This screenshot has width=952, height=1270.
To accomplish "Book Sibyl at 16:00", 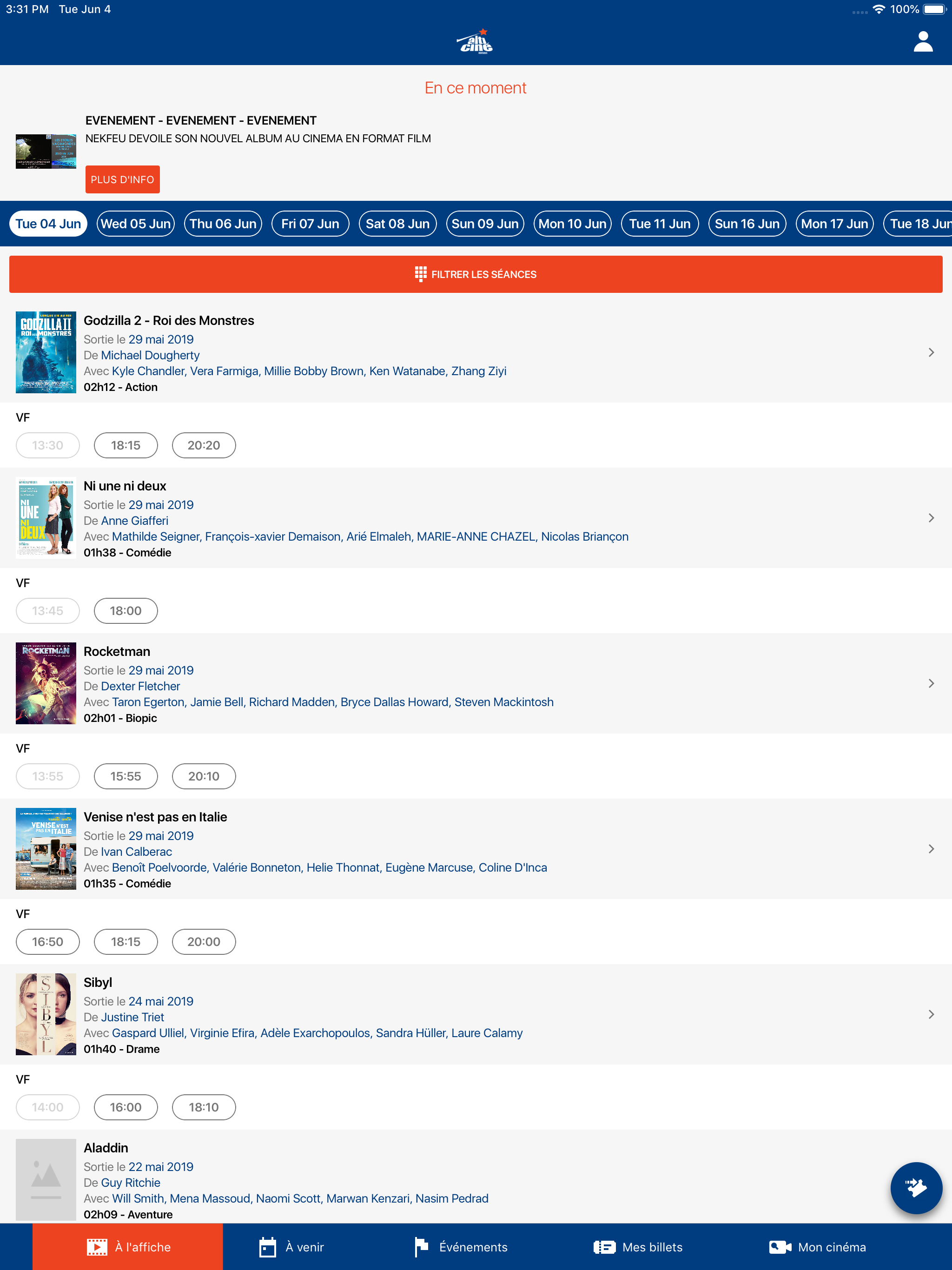I will point(126,1106).
